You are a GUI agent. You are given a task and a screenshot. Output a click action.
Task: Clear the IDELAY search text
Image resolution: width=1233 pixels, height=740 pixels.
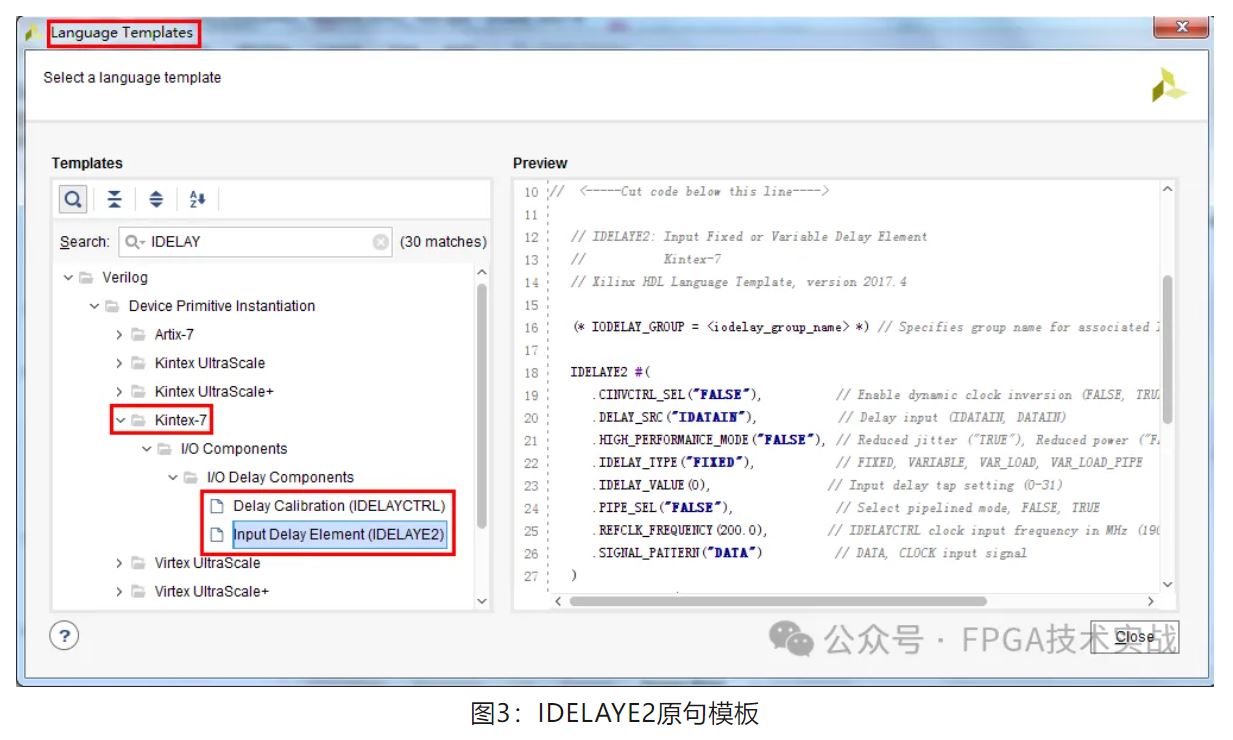coord(381,242)
